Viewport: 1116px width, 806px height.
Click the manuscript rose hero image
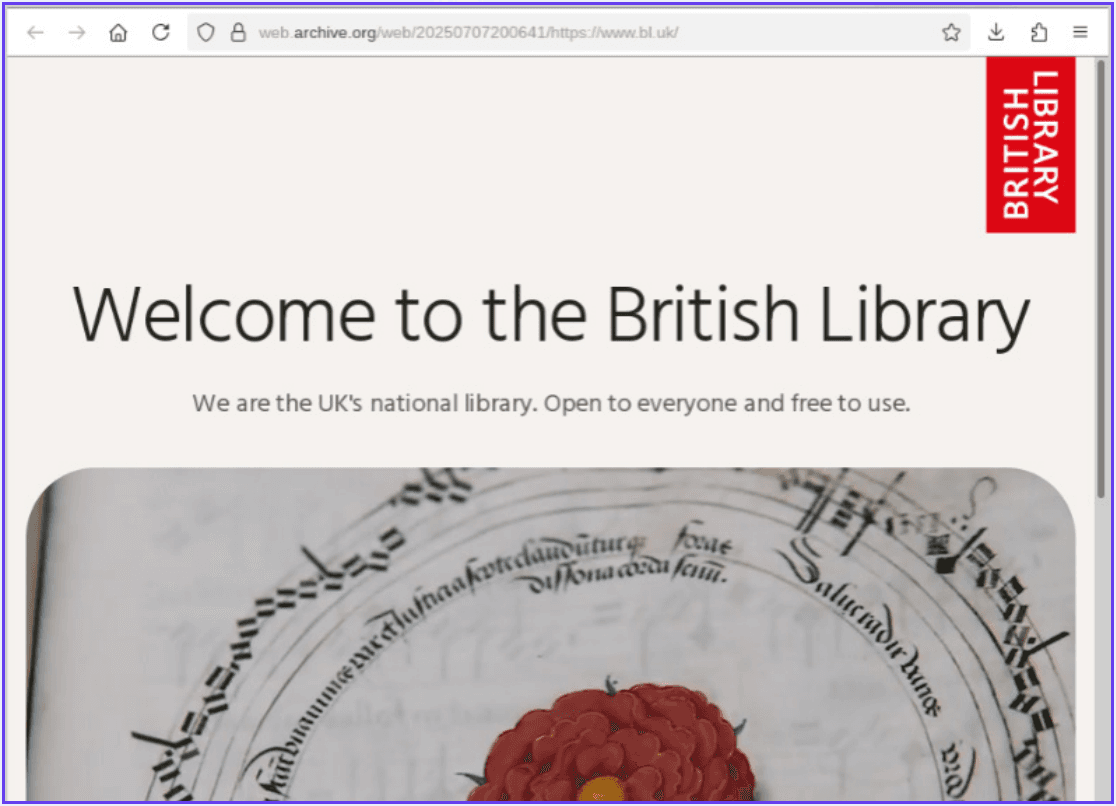click(x=552, y=634)
